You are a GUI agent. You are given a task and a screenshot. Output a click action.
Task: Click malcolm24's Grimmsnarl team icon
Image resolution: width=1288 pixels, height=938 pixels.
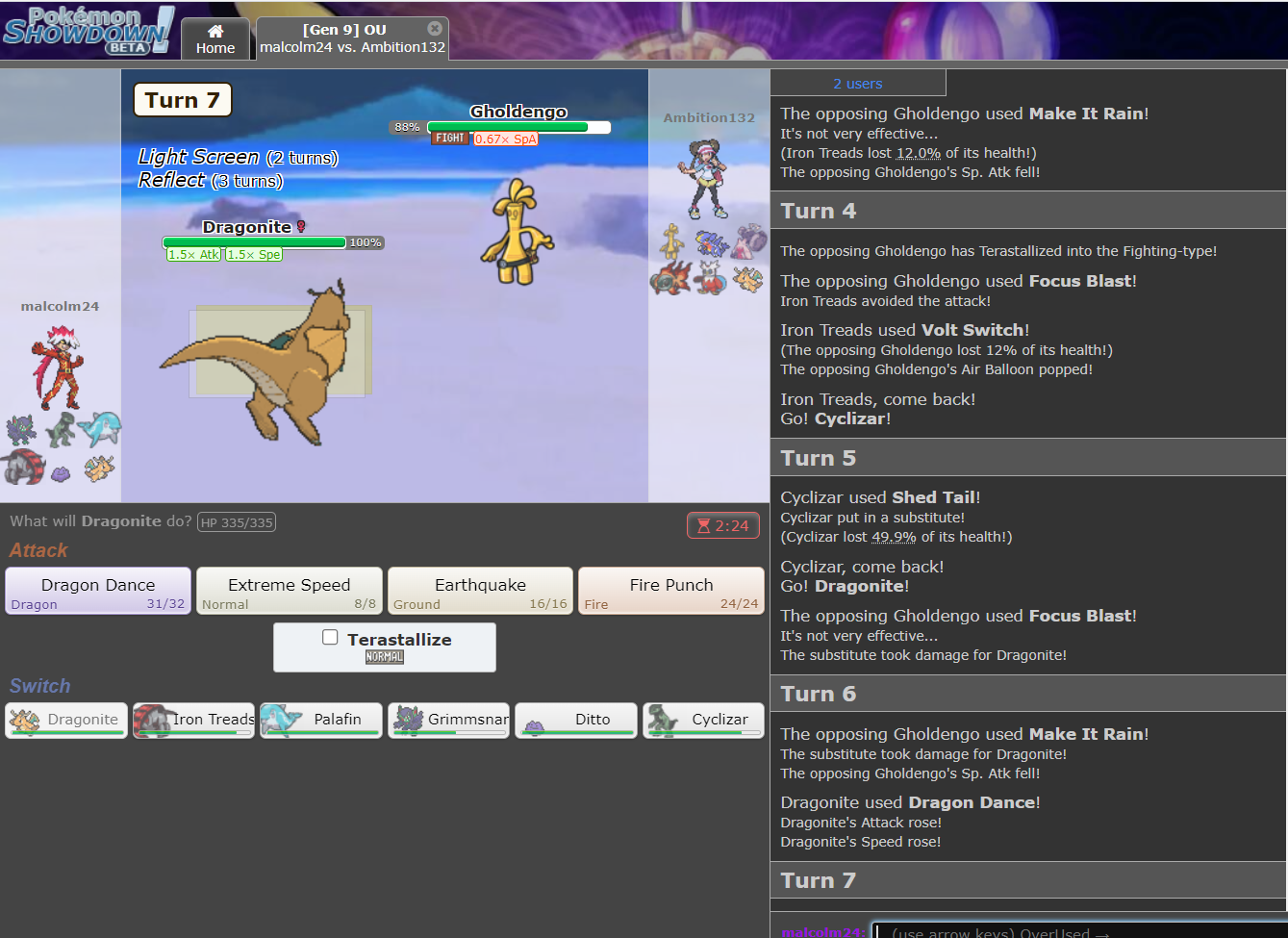pyautogui.click(x=21, y=429)
